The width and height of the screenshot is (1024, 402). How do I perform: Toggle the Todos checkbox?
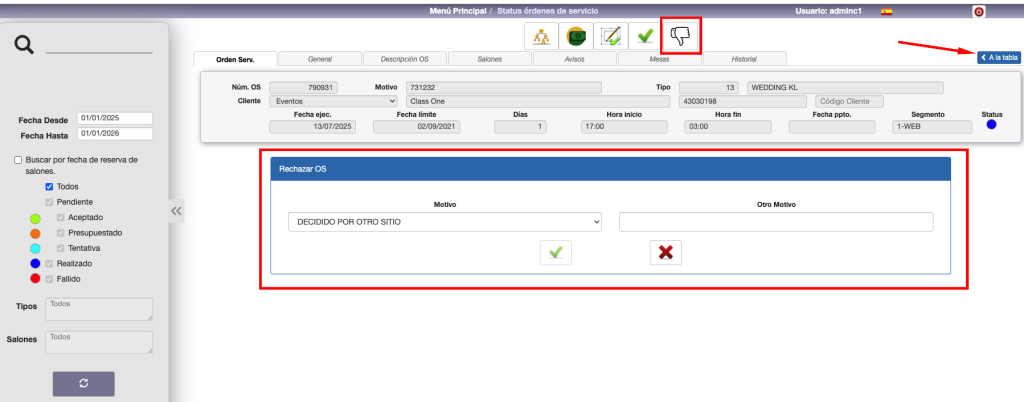point(49,186)
